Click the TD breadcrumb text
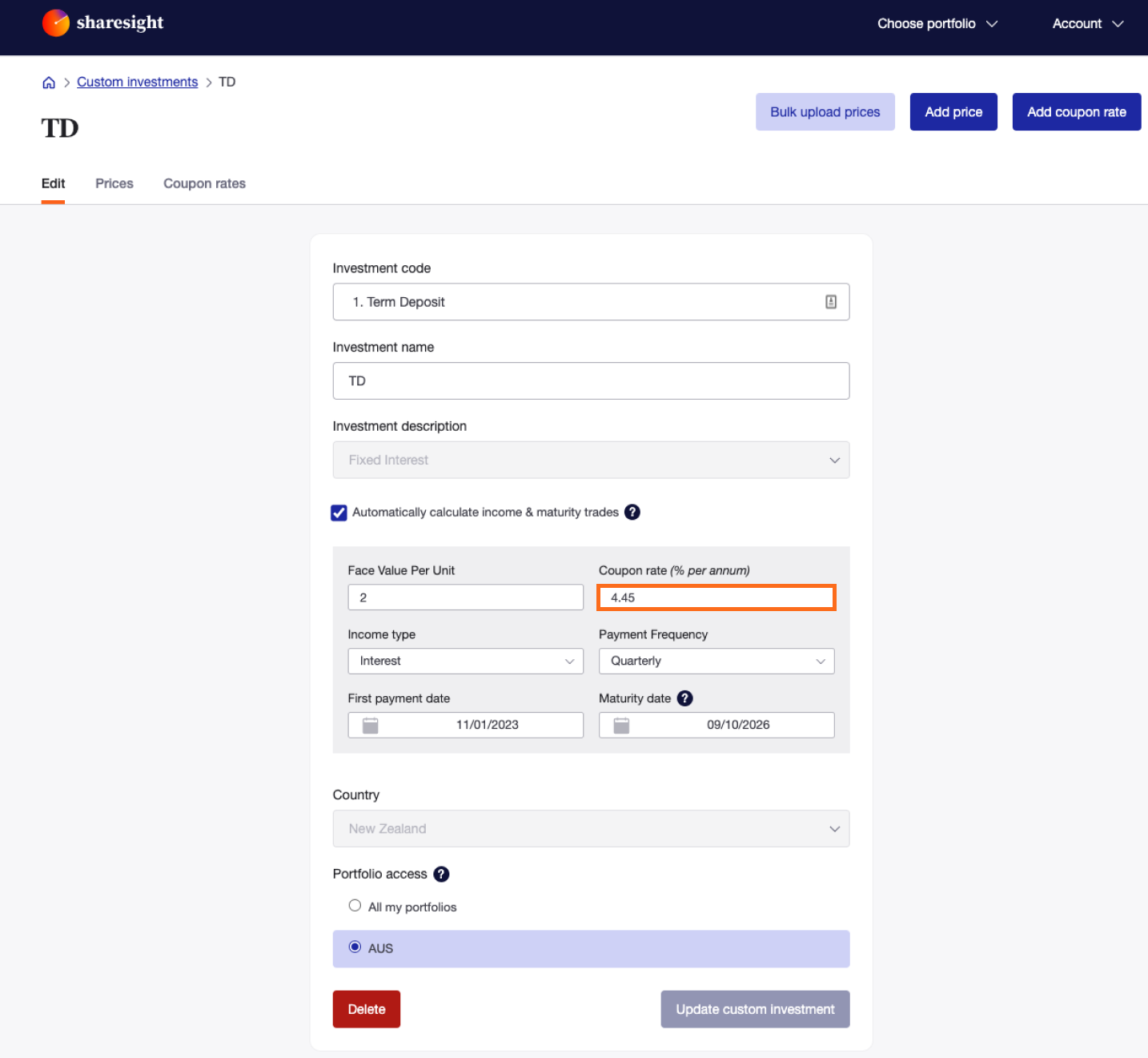Screen dimensions: 1148x1058 point(227,82)
